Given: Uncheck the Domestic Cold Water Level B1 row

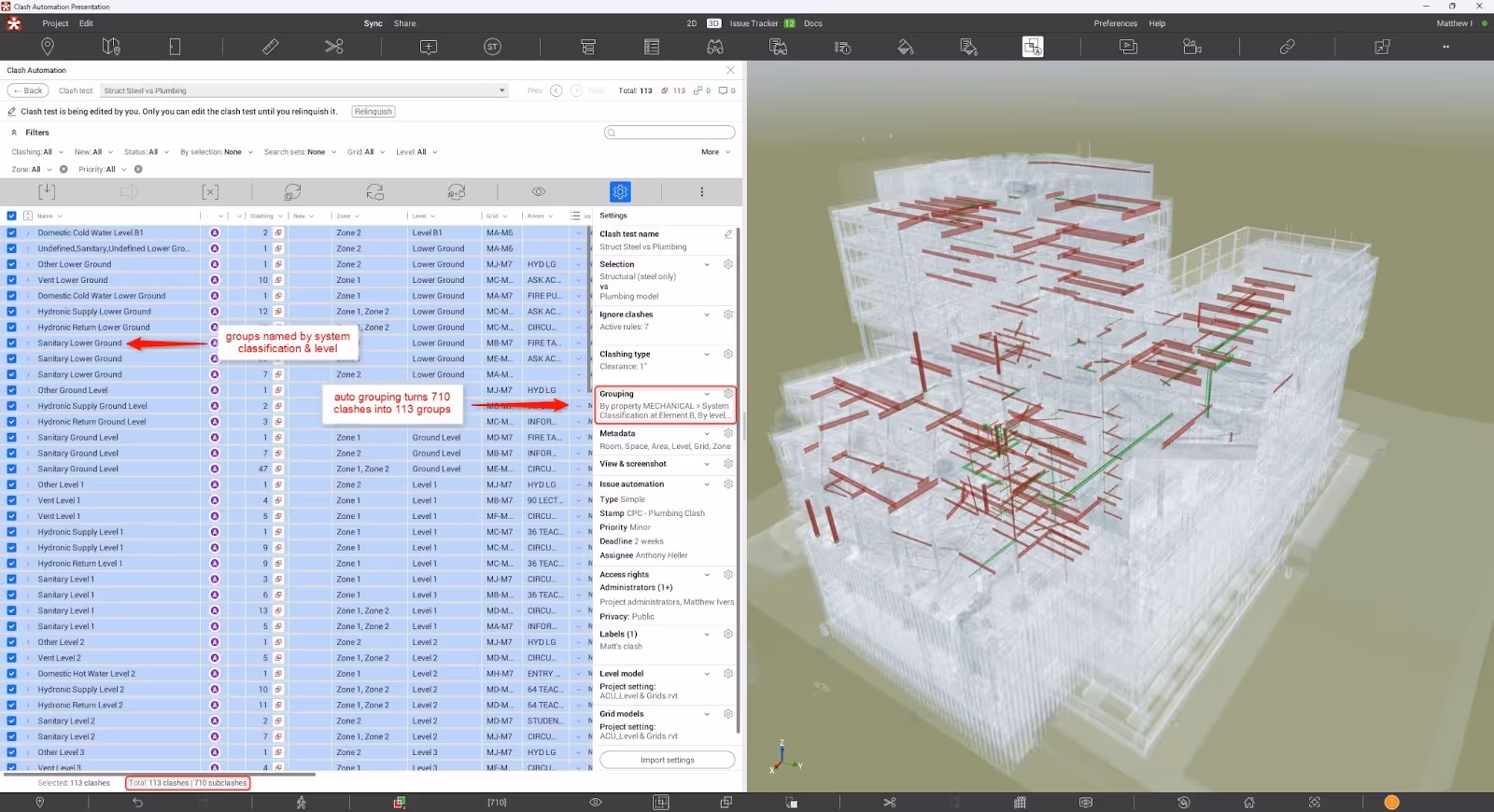Looking at the screenshot, I should coord(12,233).
